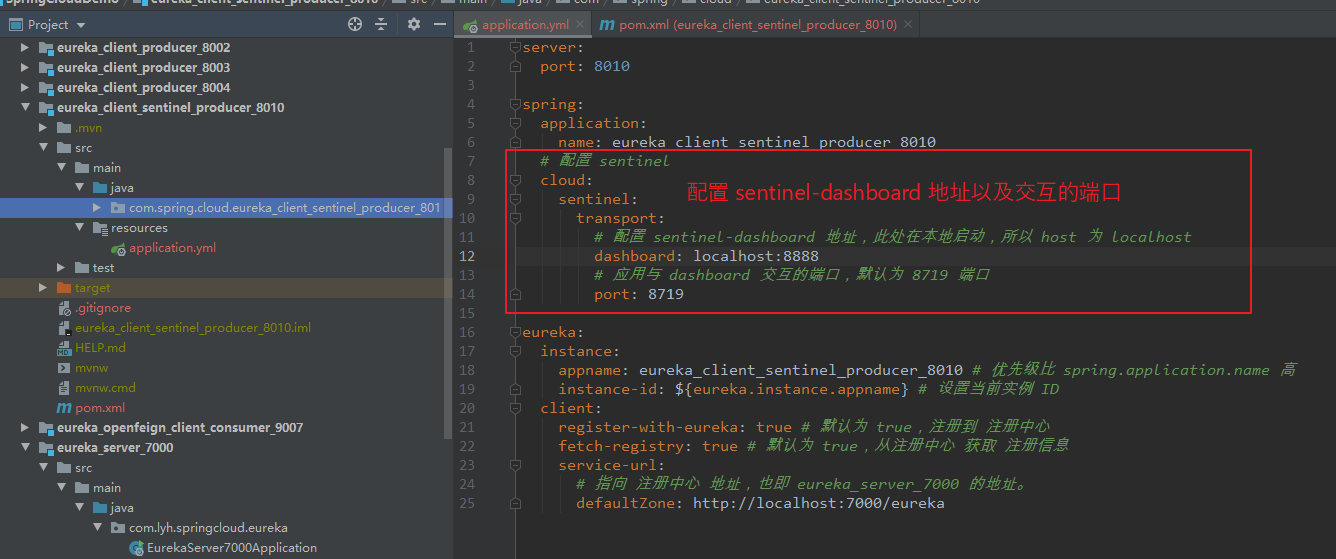Image resolution: width=1336 pixels, height=559 pixels.
Task: Fold the cloud: block in the editor gutter
Action: [515, 180]
